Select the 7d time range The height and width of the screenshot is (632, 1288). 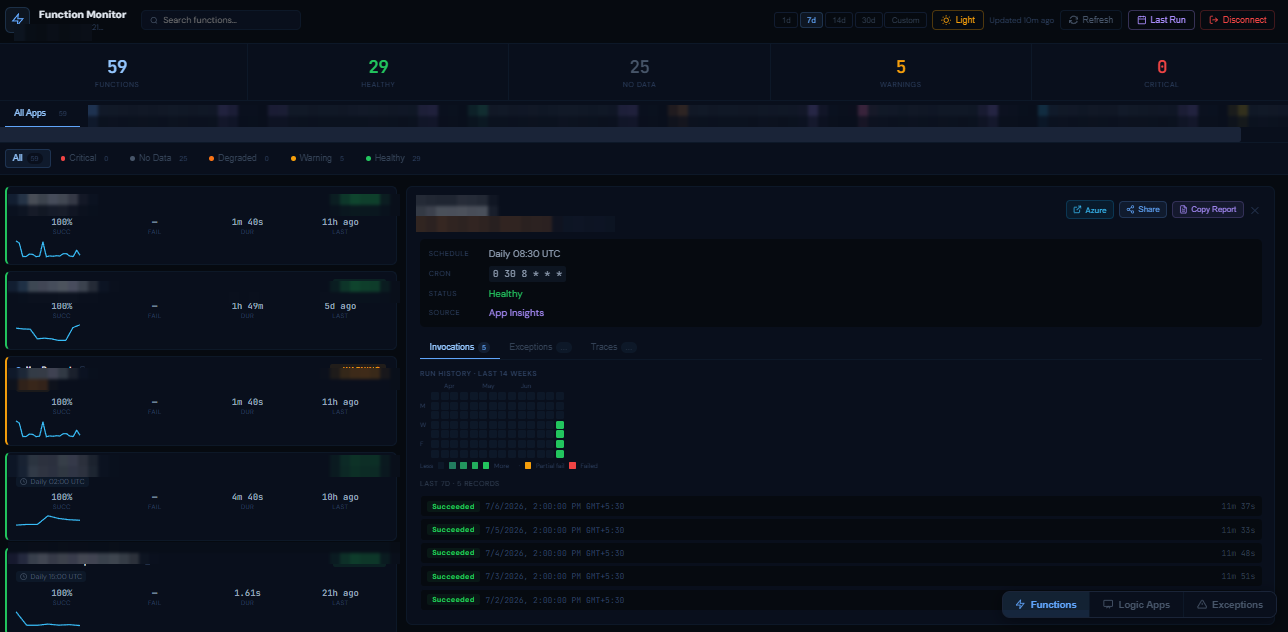pos(811,20)
